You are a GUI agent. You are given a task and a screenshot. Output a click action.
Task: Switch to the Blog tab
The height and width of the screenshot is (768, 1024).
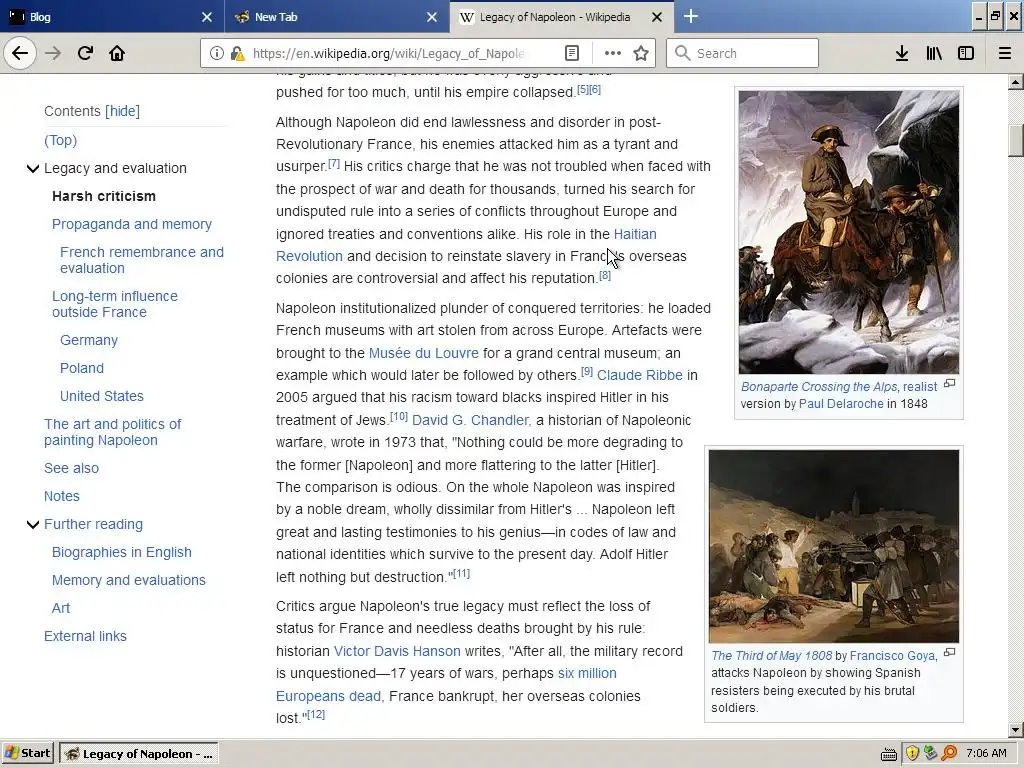pos(112,17)
